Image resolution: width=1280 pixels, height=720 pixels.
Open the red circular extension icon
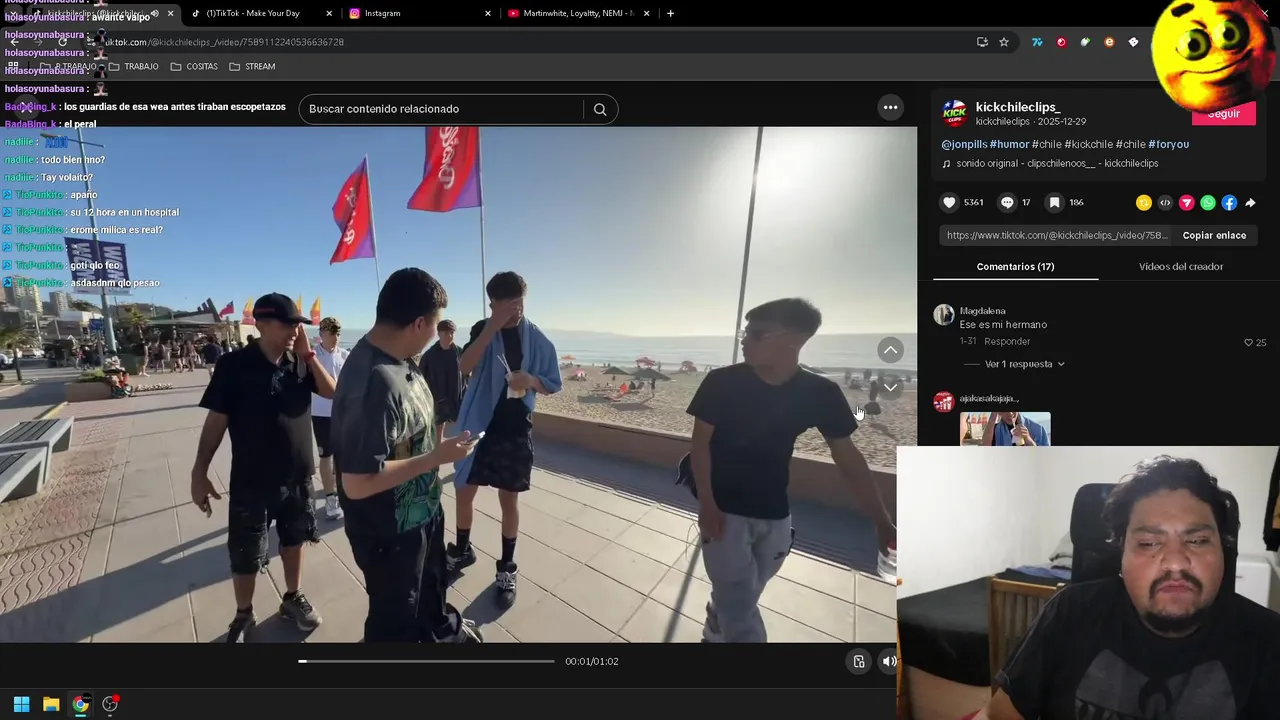[1061, 42]
